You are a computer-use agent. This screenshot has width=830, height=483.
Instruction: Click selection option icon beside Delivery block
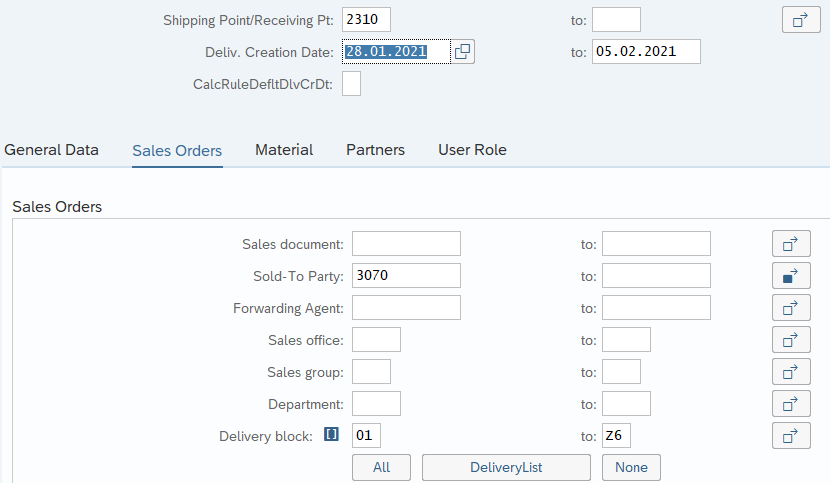[332, 435]
